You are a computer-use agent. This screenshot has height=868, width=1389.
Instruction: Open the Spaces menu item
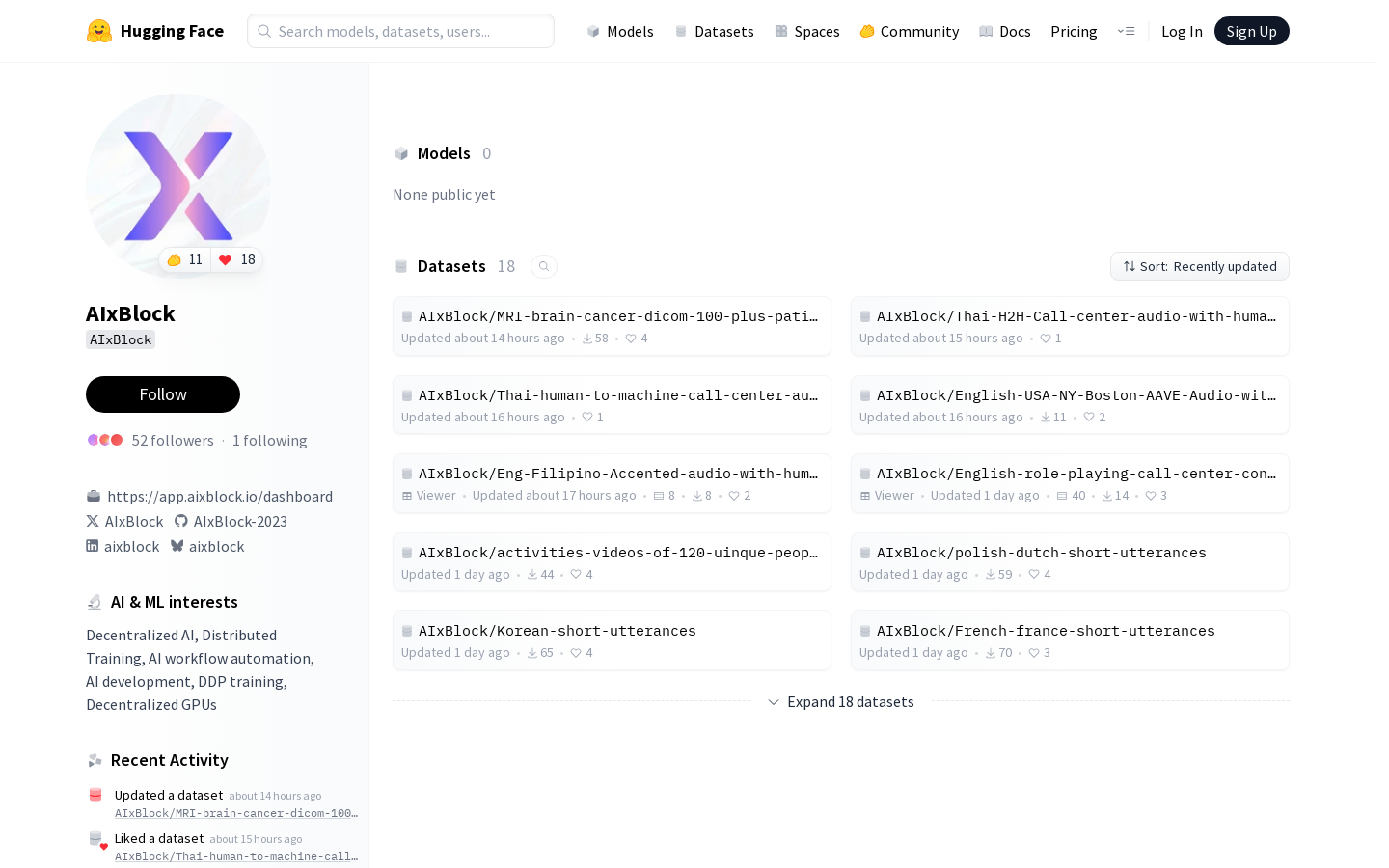click(x=807, y=31)
